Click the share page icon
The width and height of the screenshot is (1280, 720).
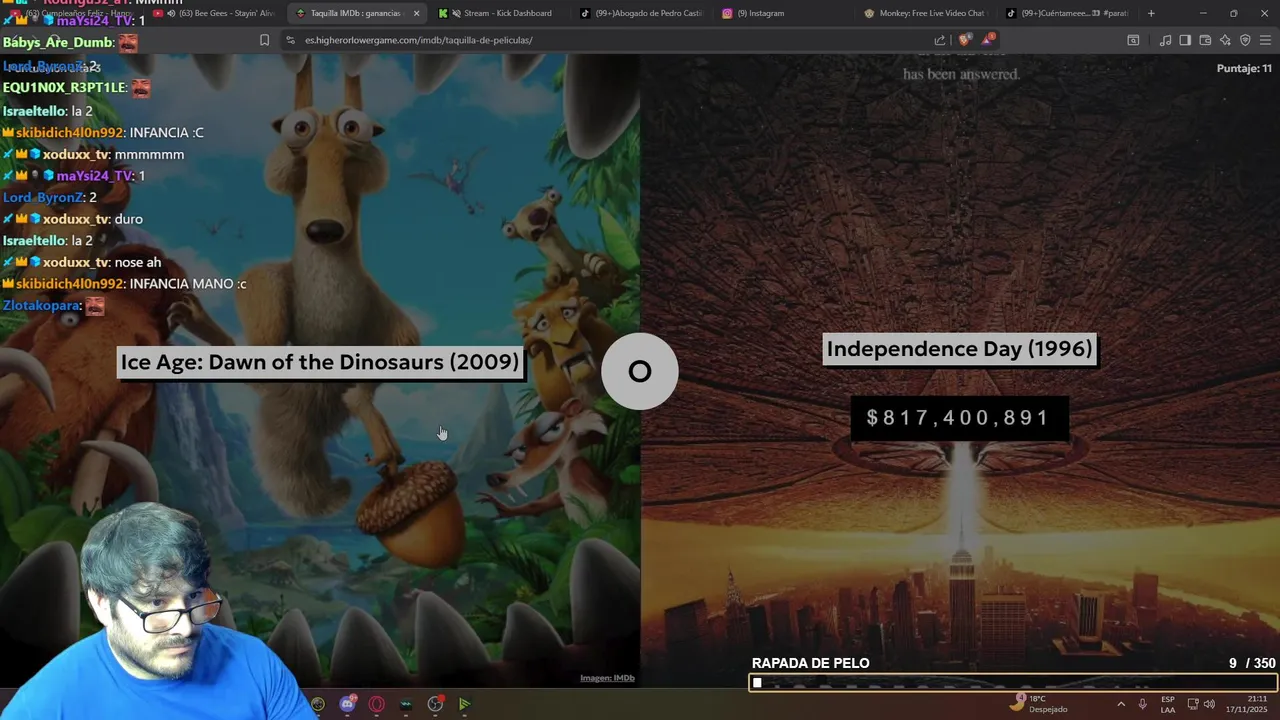(940, 40)
